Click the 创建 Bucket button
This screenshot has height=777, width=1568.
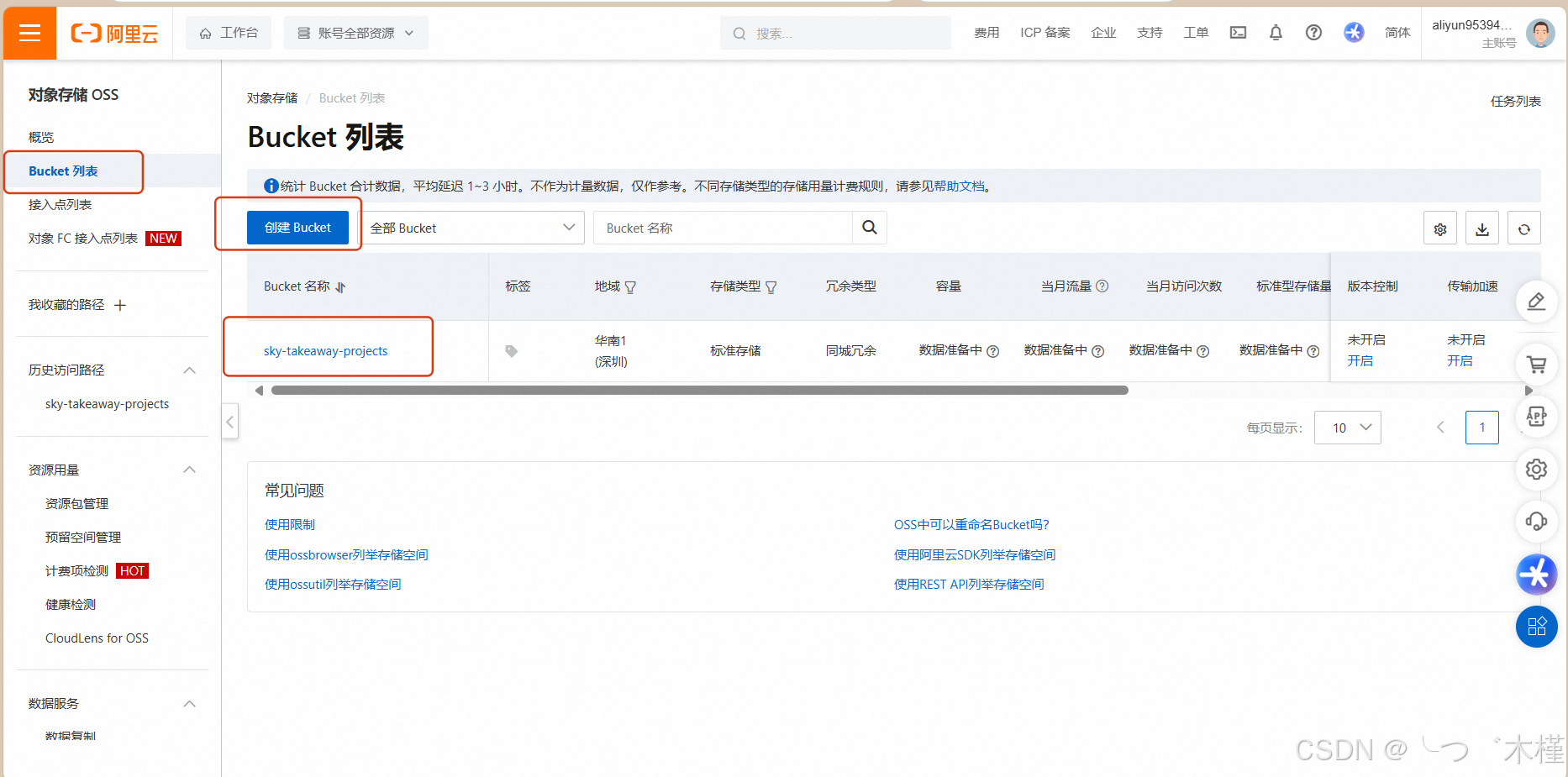pyautogui.click(x=297, y=228)
